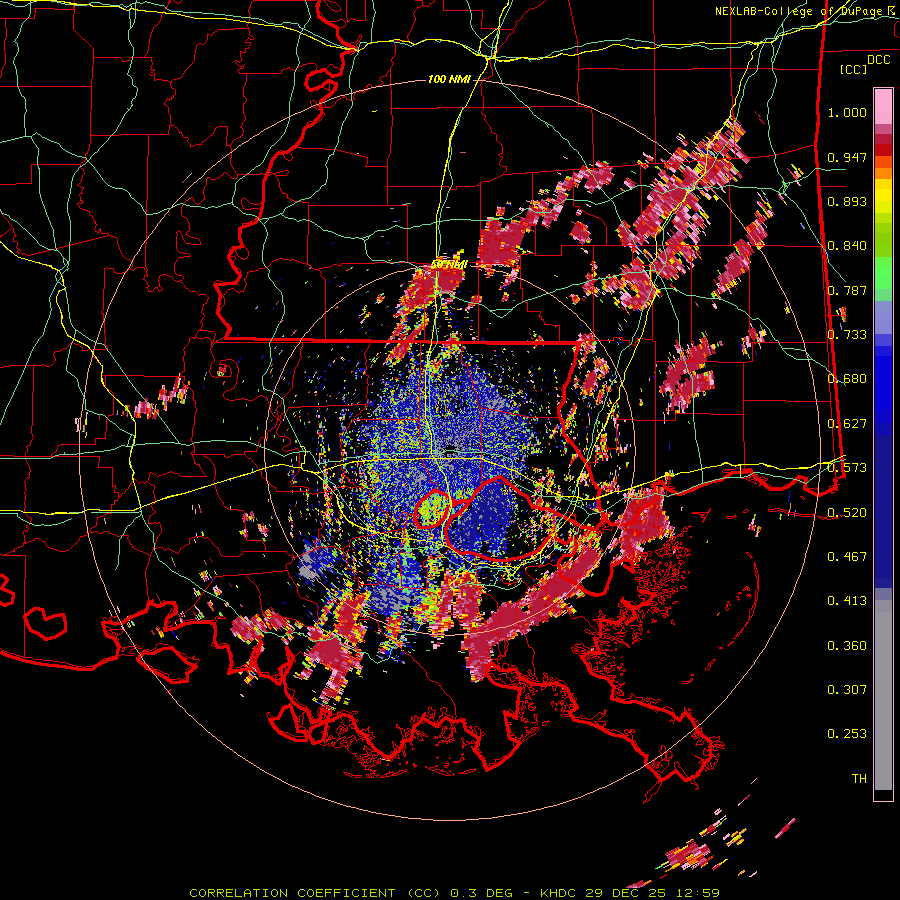Click the 100 NMI range ring label
The width and height of the screenshot is (900, 900).
(x=449, y=79)
